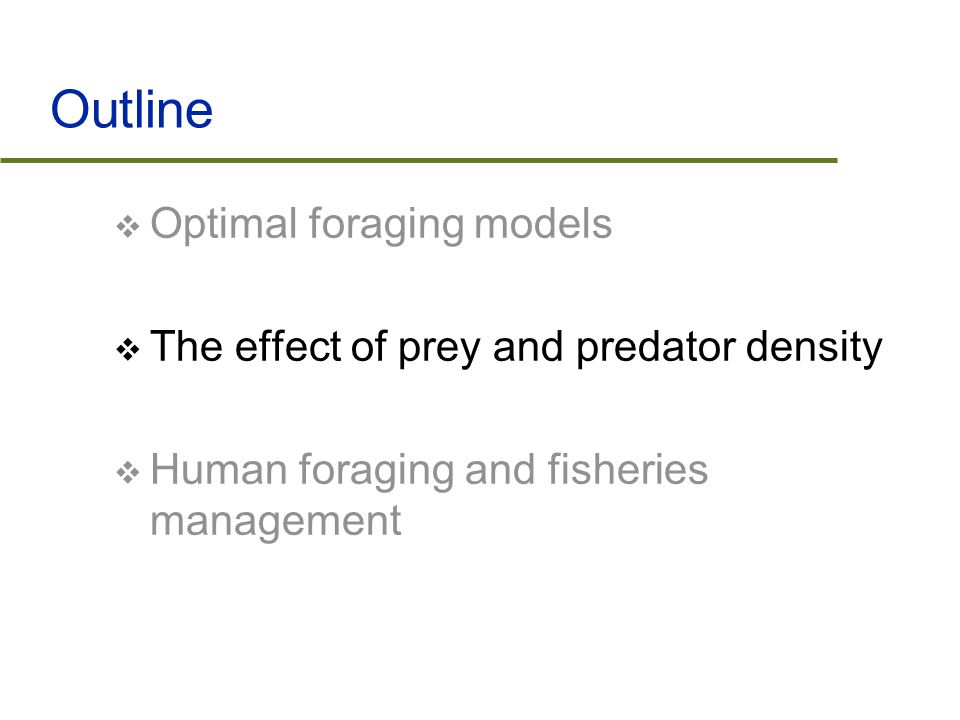Click the black diamond bullet beside The effect
The width and height of the screenshot is (960, 720).
click(128, 350)
